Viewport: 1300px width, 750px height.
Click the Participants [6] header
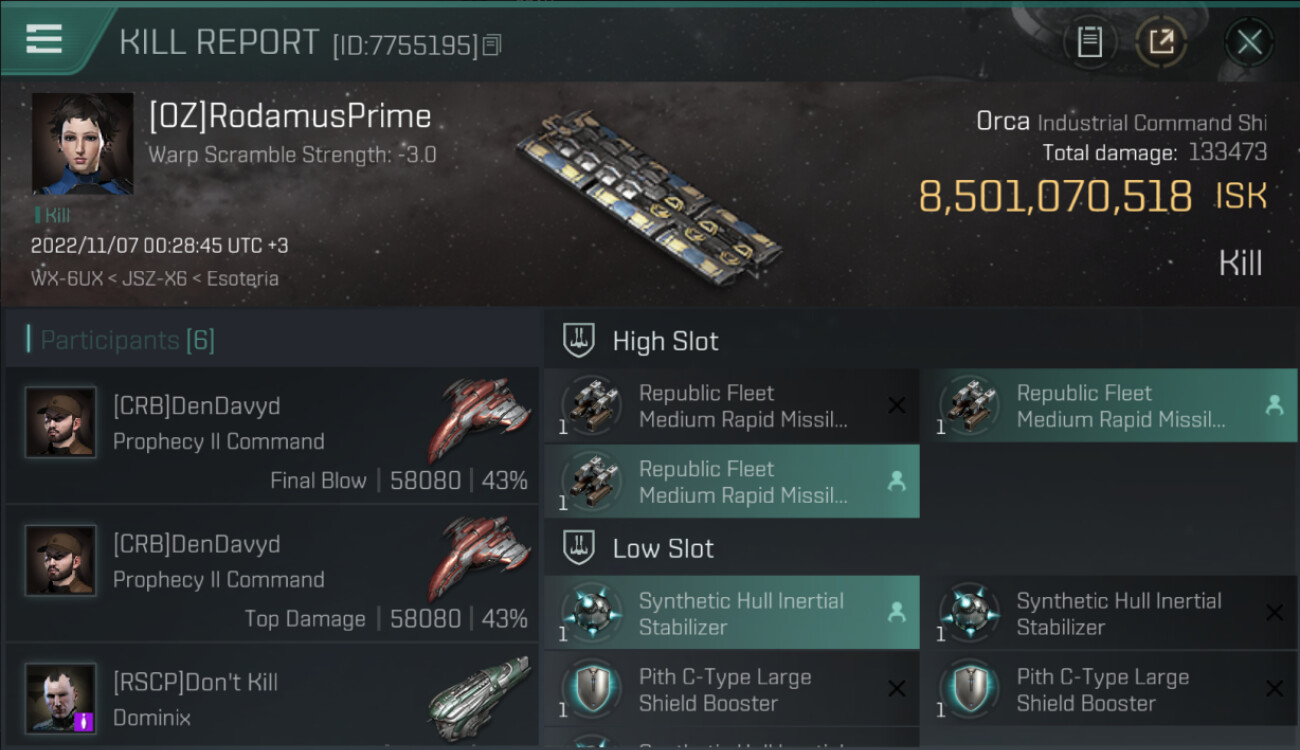coord(127,340)
